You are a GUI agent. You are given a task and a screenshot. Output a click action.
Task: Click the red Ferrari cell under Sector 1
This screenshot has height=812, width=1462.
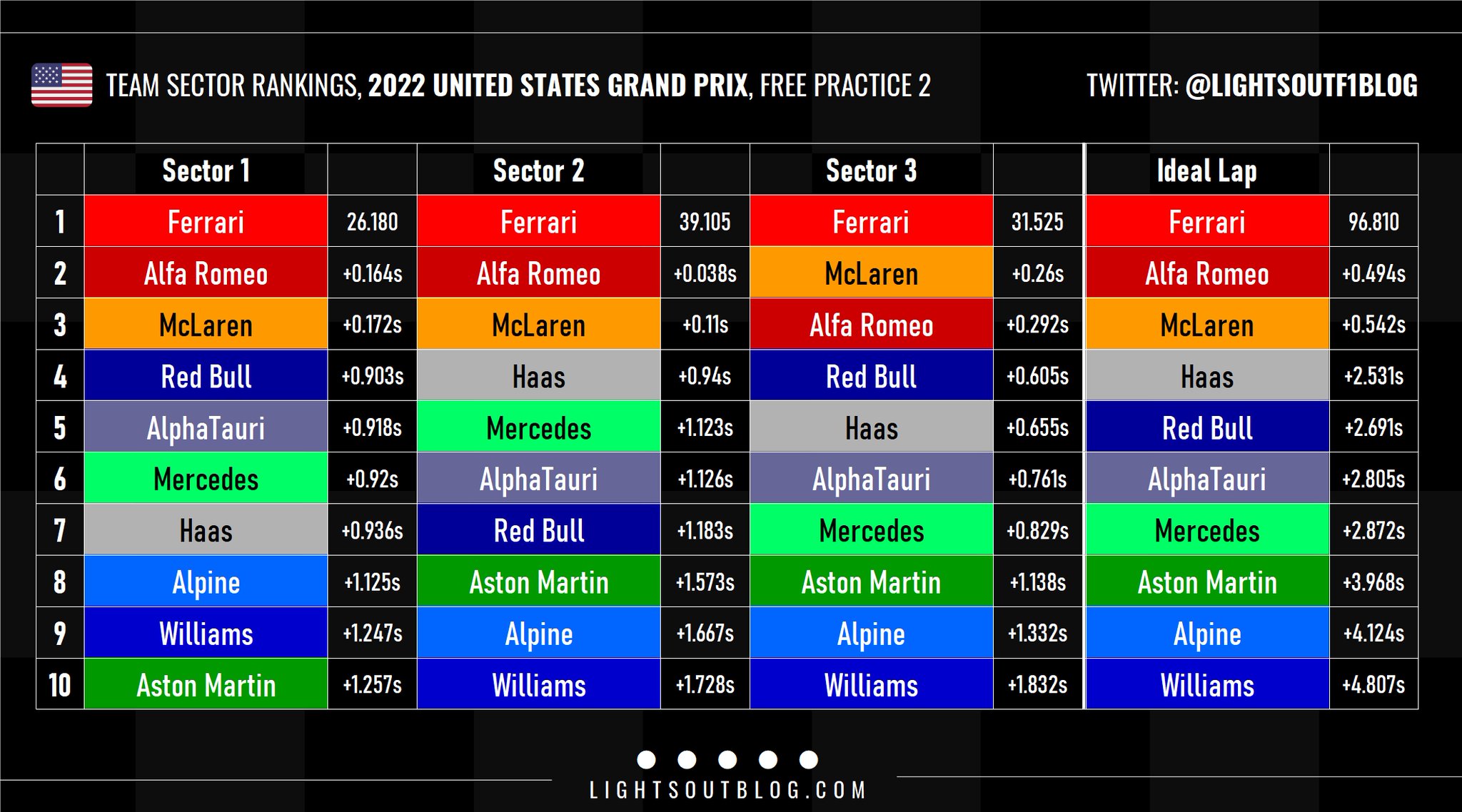tap(206, 222)
